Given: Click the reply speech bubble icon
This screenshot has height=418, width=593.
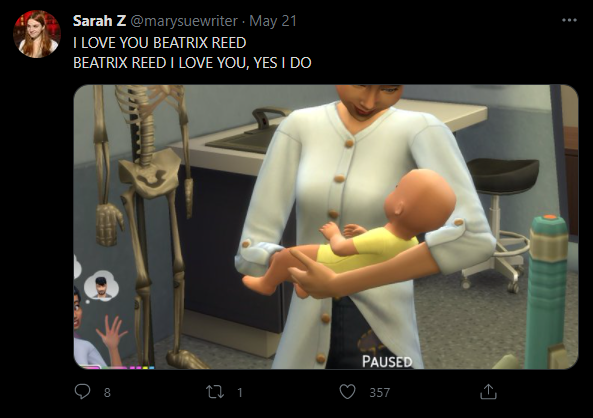Looking at the screenshot, I should point(82,392).
